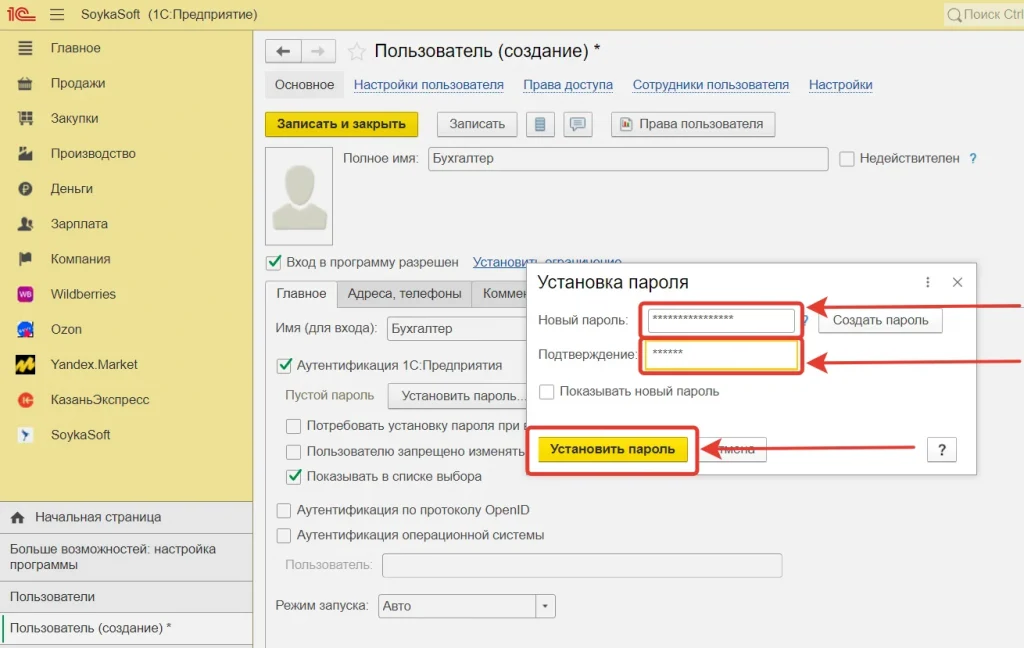Open Yandex.Market section in sidebar
1024x648 pixels.
click(x=94, y=364)
